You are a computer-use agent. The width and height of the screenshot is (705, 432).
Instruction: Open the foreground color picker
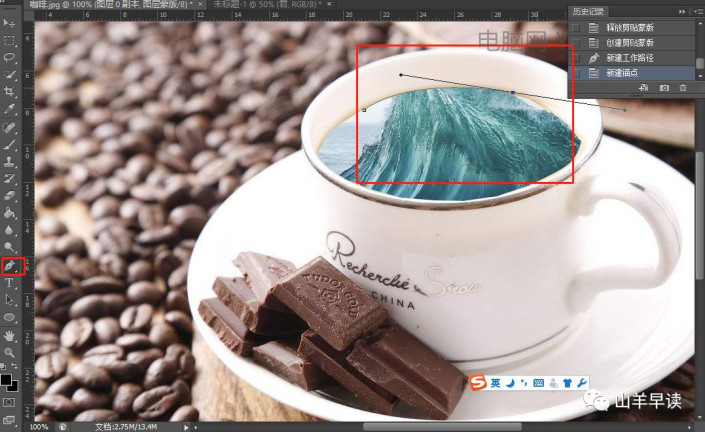(5, 380)
